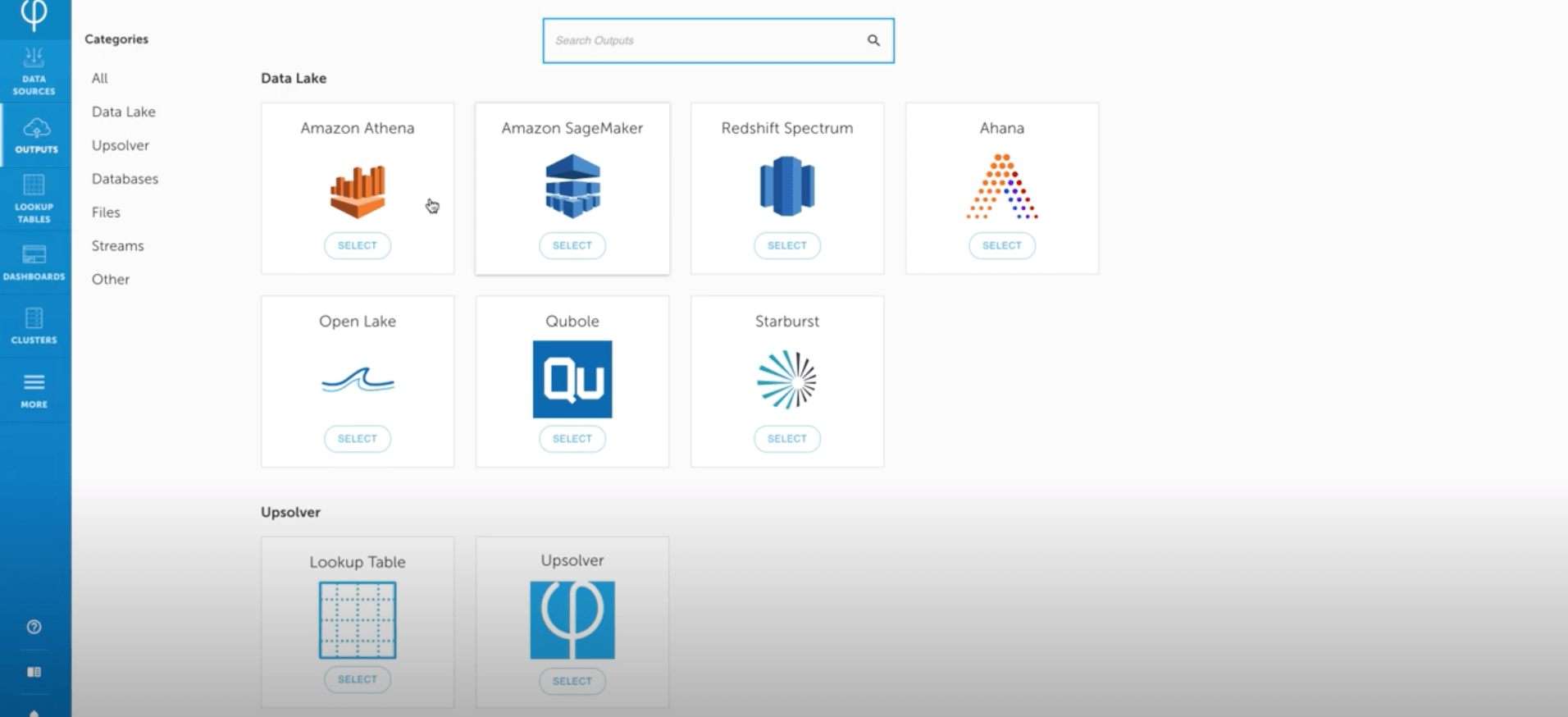Screen dimensions: 1568x717
Task: Expand the More menu in sidebar
Action: click(34, 390)
